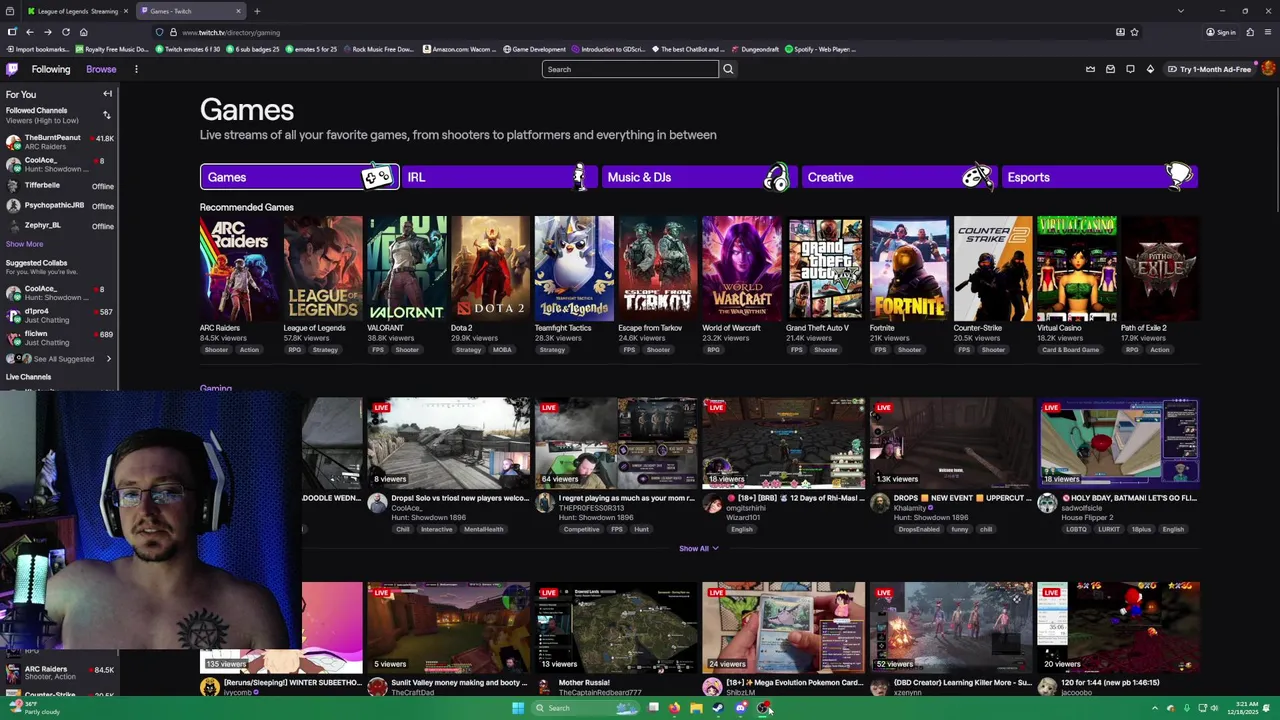Expand Show More followed channels
The height and width of the screenshot is (720, 1280).
(25, 244)
